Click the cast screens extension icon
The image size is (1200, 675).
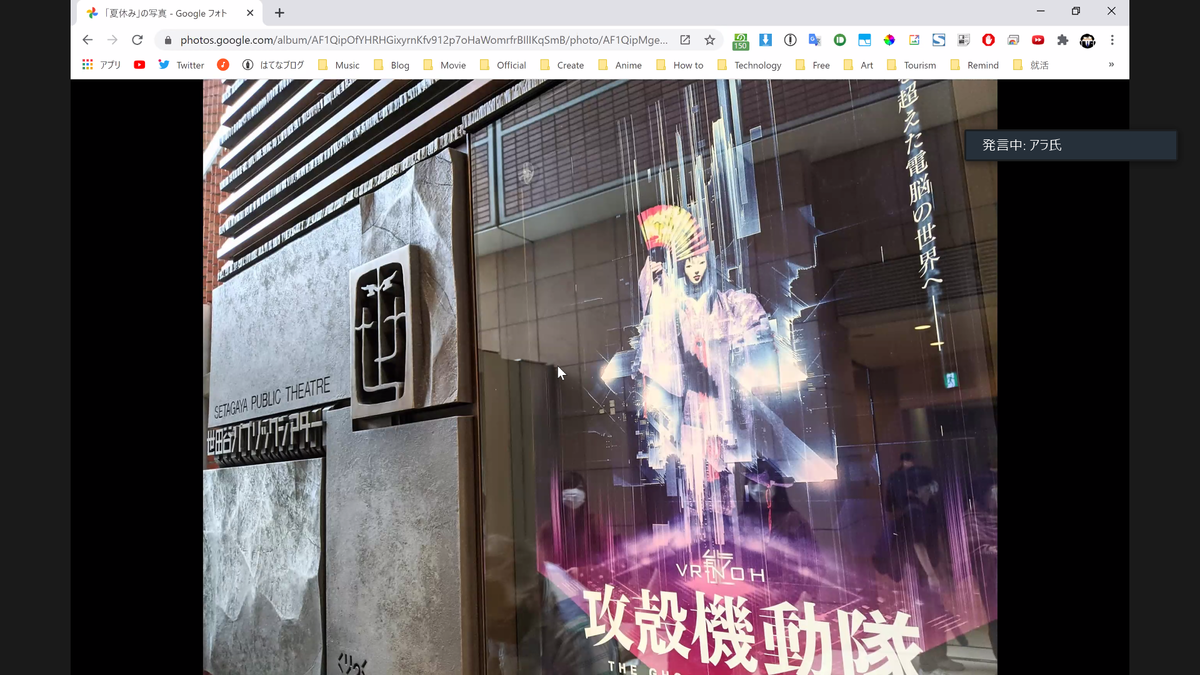point(1013,40)
